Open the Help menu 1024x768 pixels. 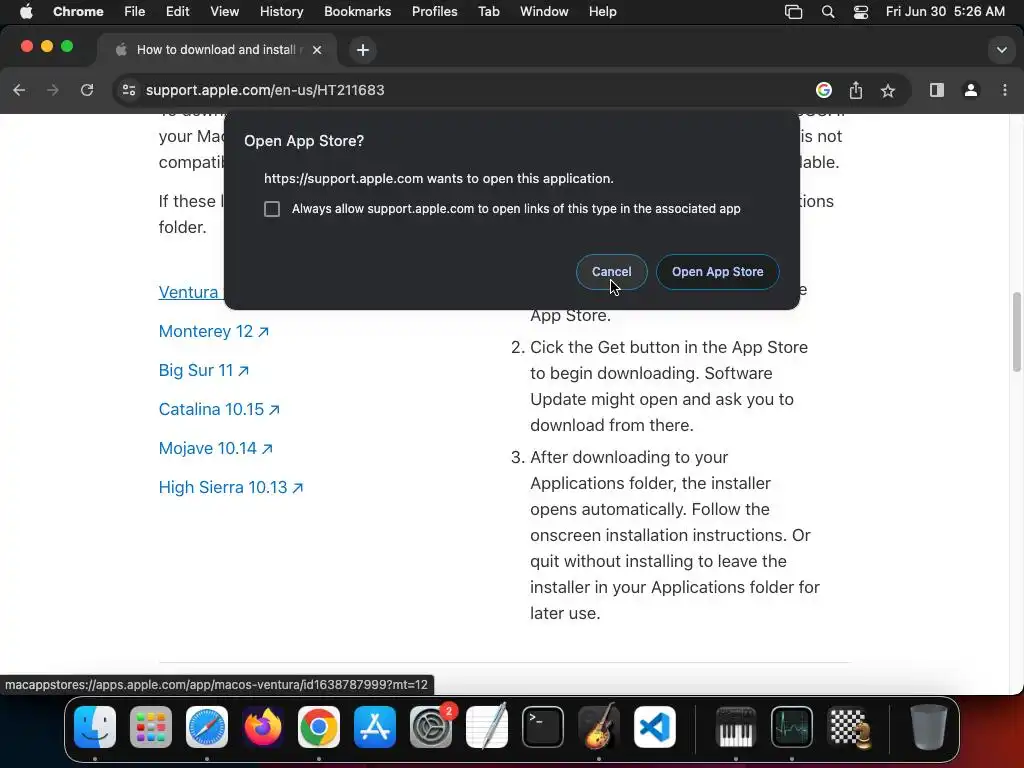coord(602,12)
